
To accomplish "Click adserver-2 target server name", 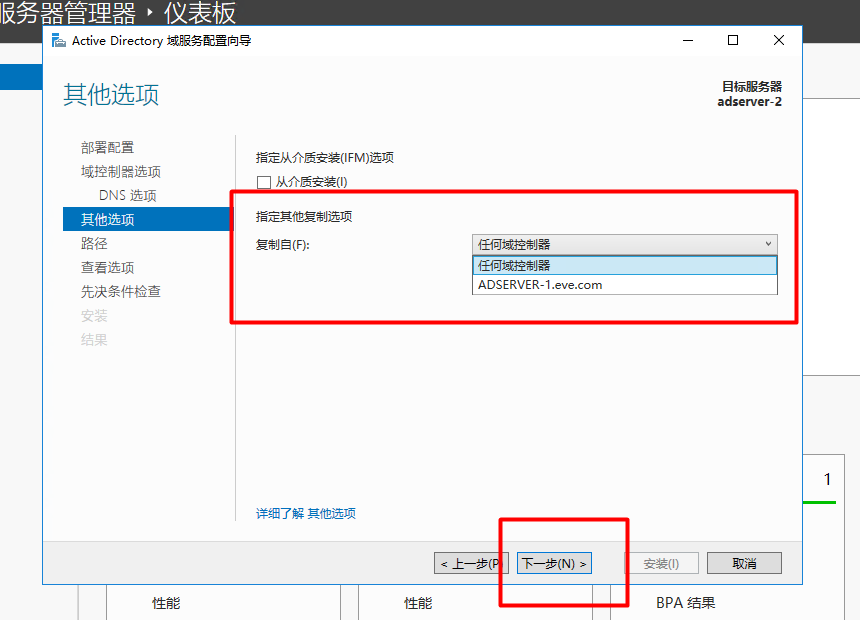I will click(x=749, y=102).
